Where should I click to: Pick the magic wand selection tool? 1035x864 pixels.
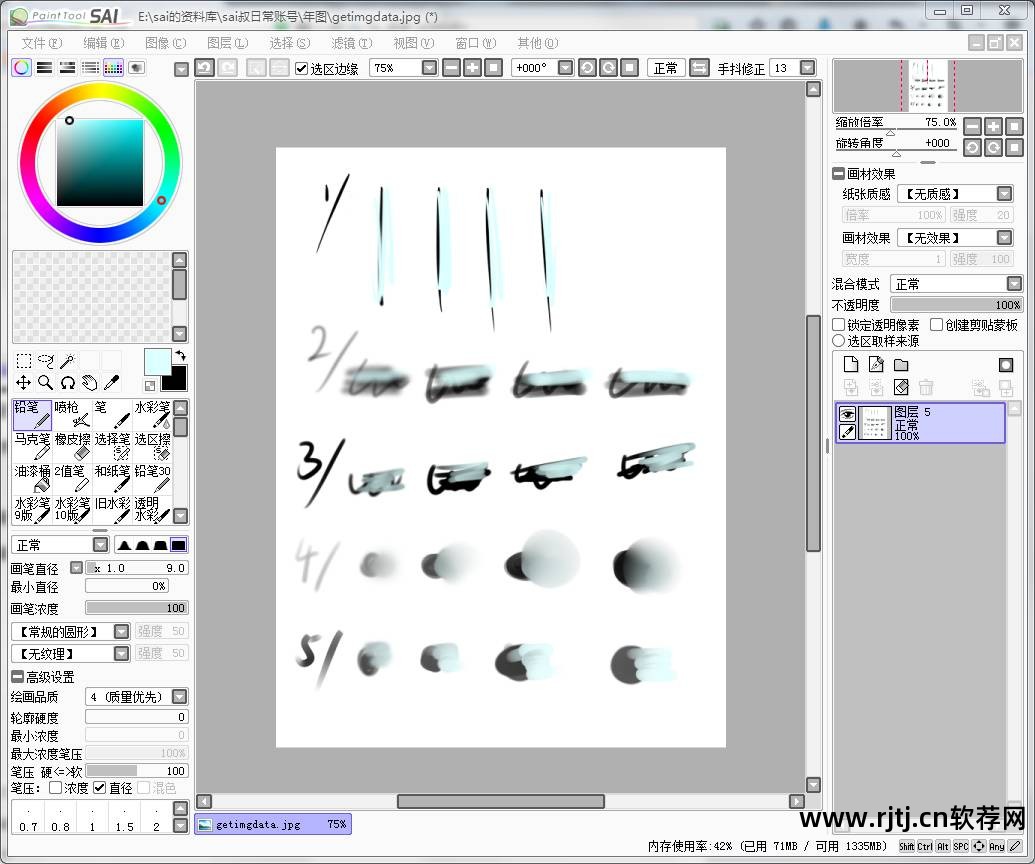point(67,361)
